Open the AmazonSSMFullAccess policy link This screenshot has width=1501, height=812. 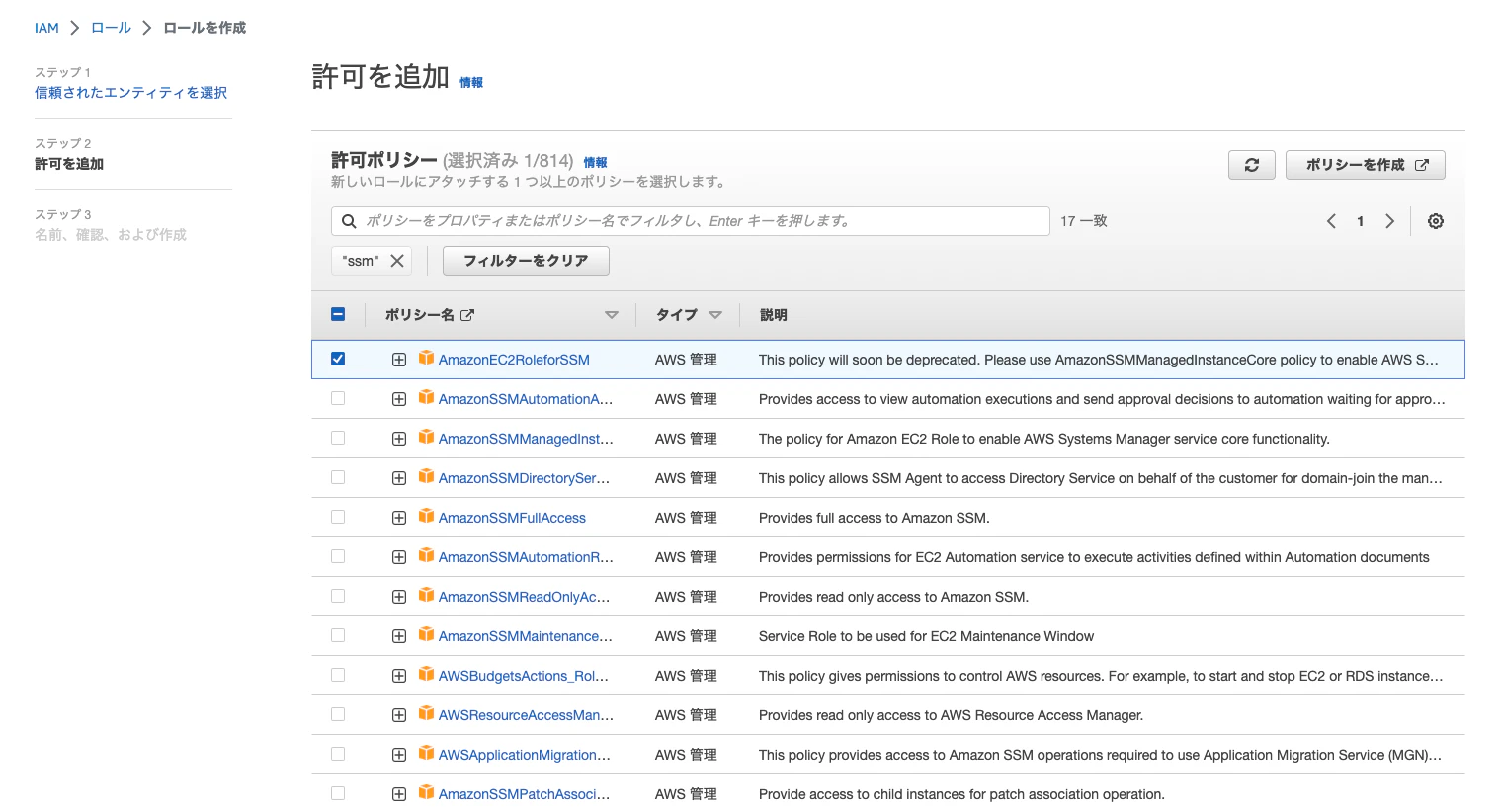[x=512, y=518]
